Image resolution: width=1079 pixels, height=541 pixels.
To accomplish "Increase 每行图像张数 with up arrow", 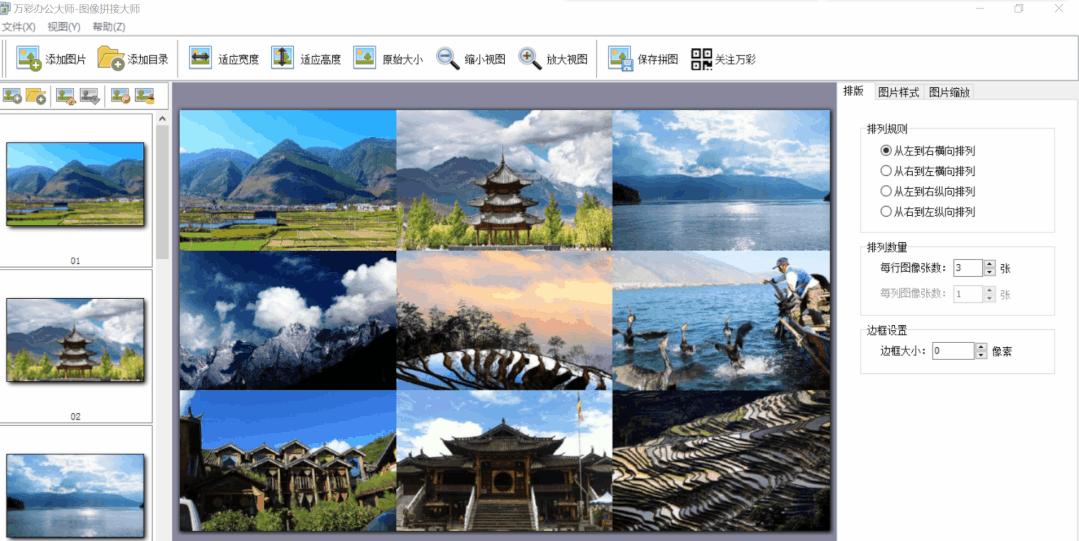I will 990,264.
